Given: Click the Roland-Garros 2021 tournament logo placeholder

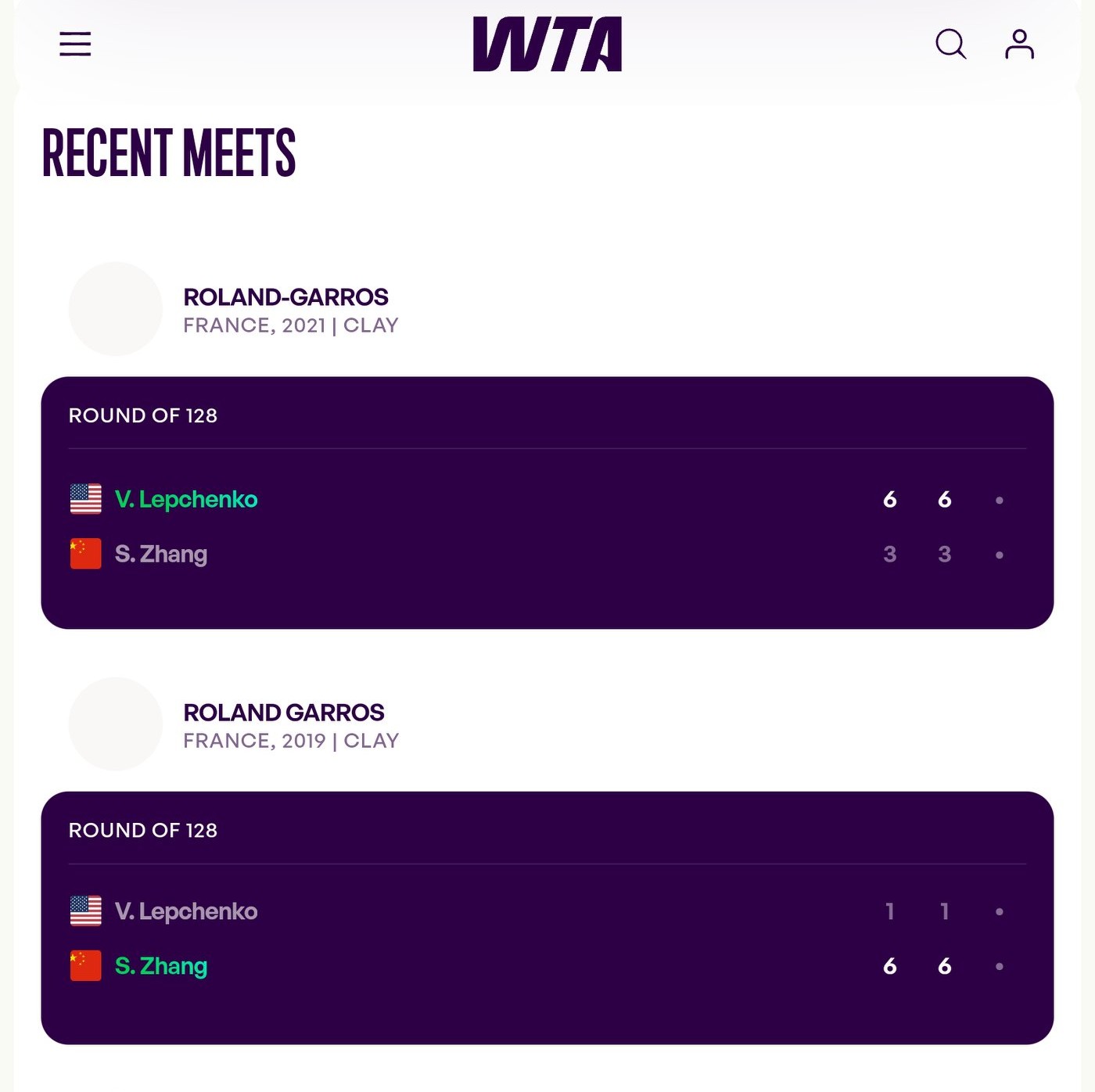Looking at the screenshot, I should (116, 309).
